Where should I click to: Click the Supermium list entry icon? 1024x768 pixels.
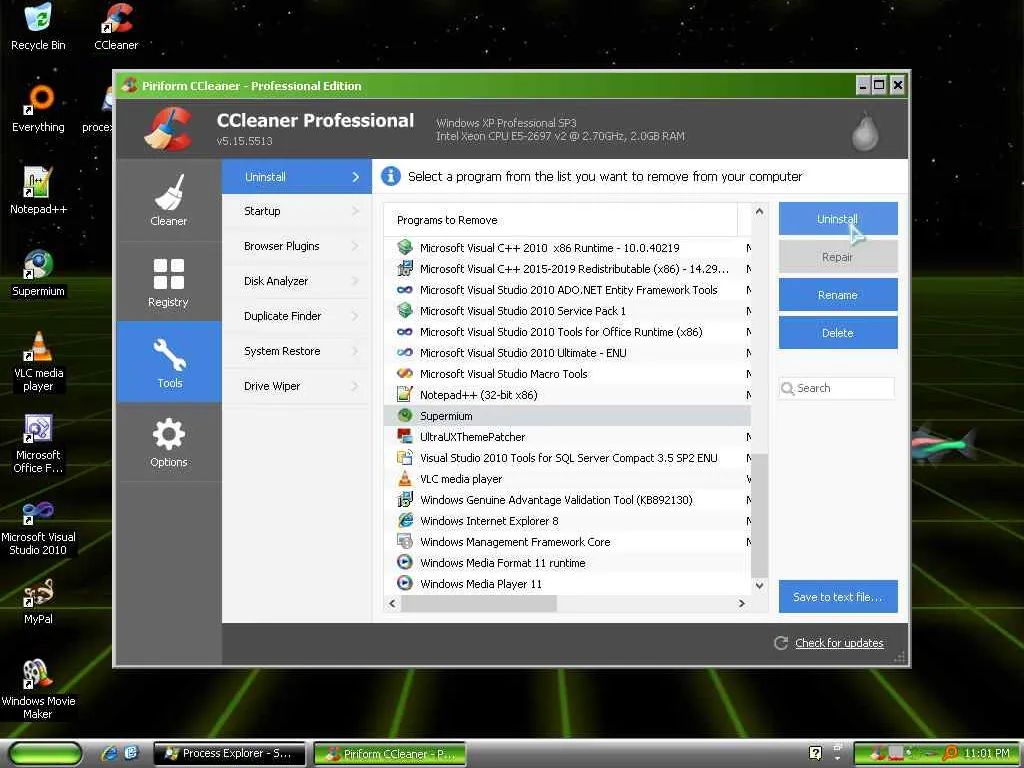click(405, 415)
